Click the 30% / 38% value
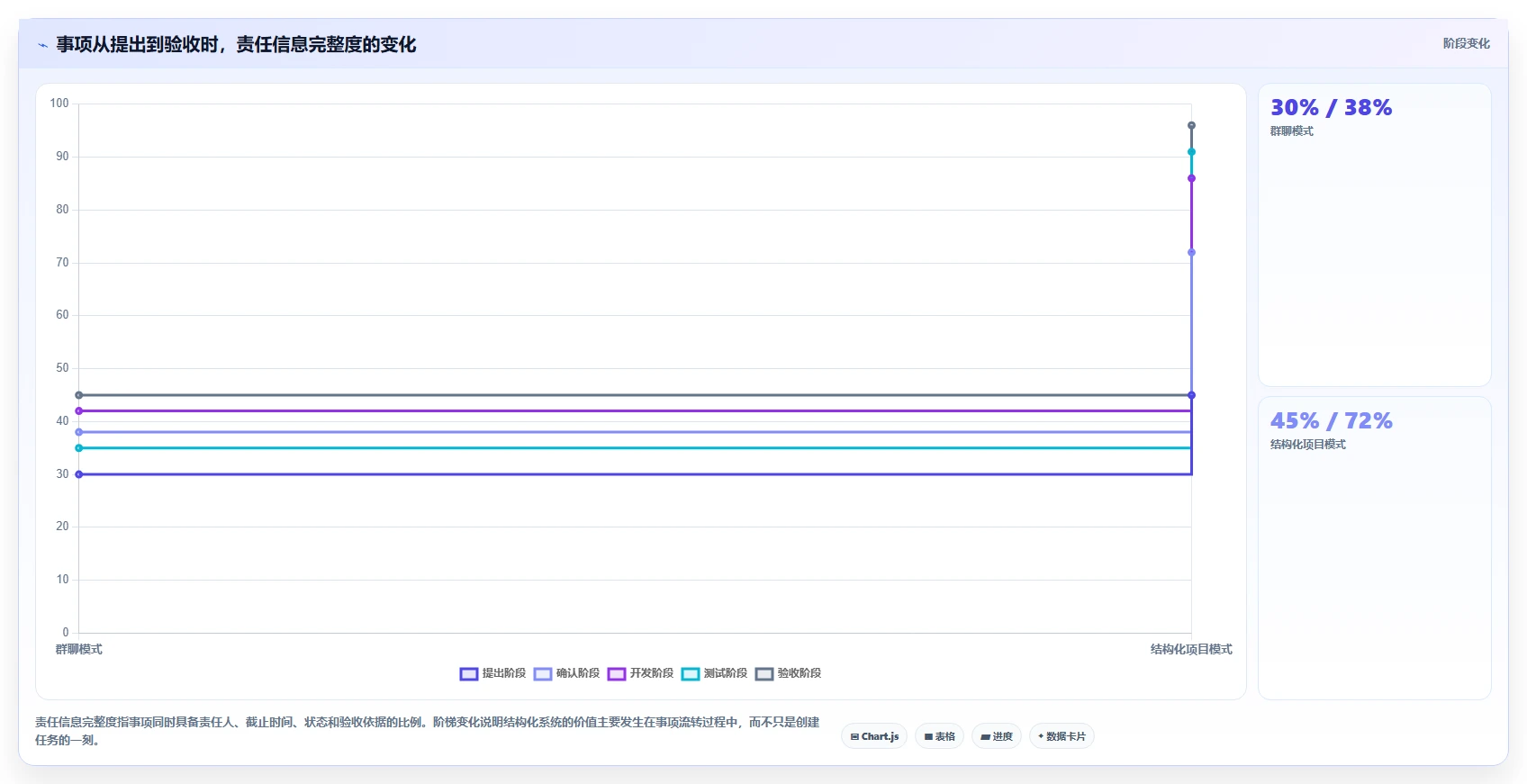The image size is (1527, 784). pyautogui.click(x=1331, y=108)
